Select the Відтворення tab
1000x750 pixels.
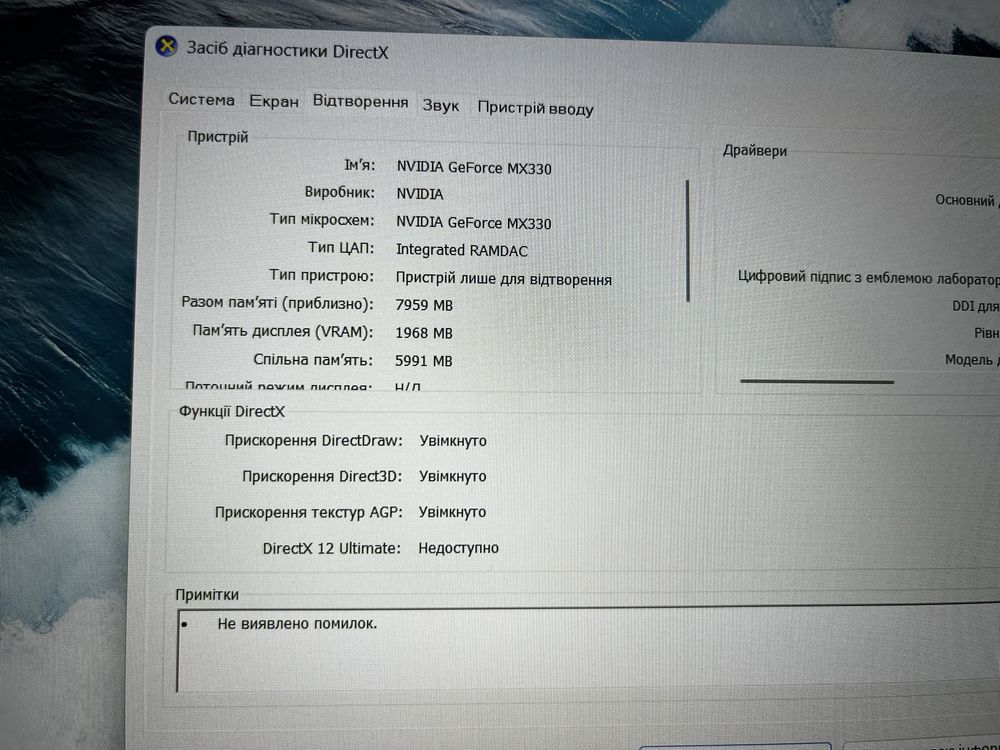(x=360, y=102)
